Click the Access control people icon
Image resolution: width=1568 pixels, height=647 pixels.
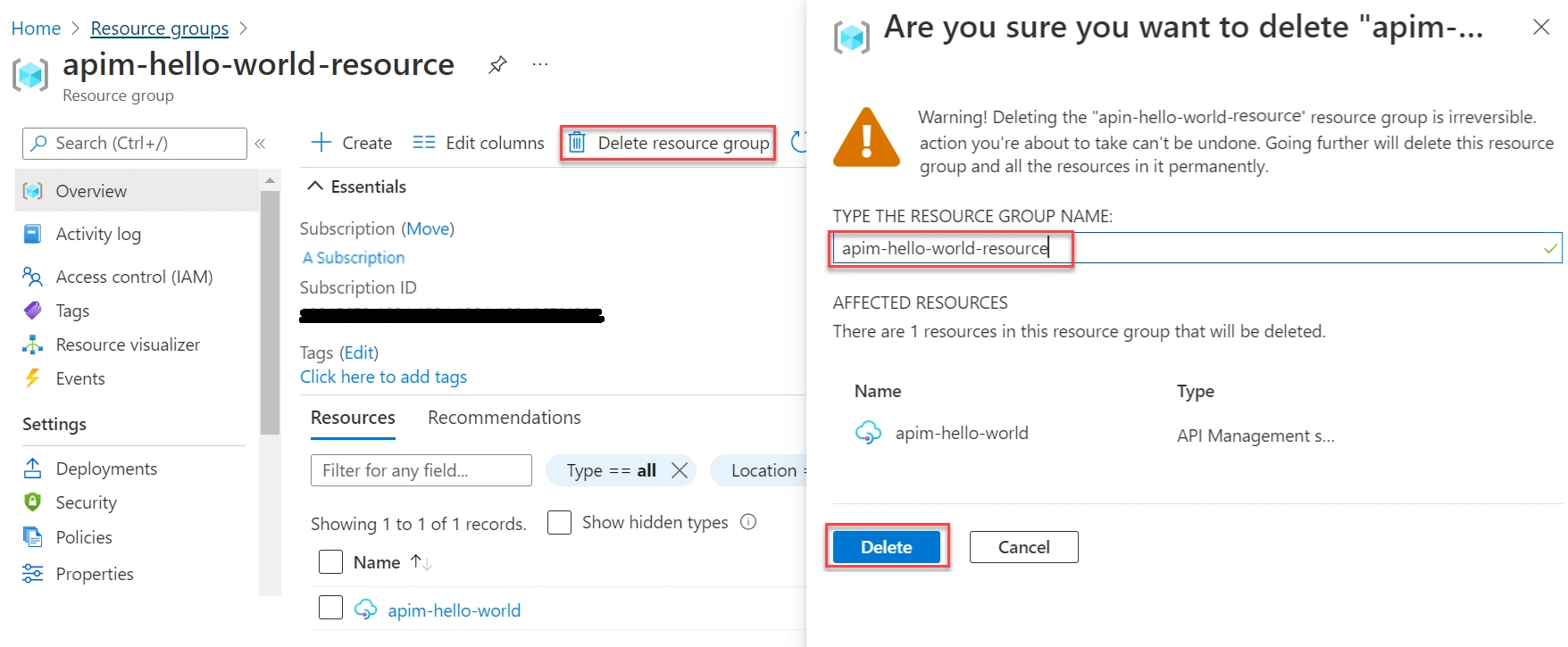click(32, 277)
